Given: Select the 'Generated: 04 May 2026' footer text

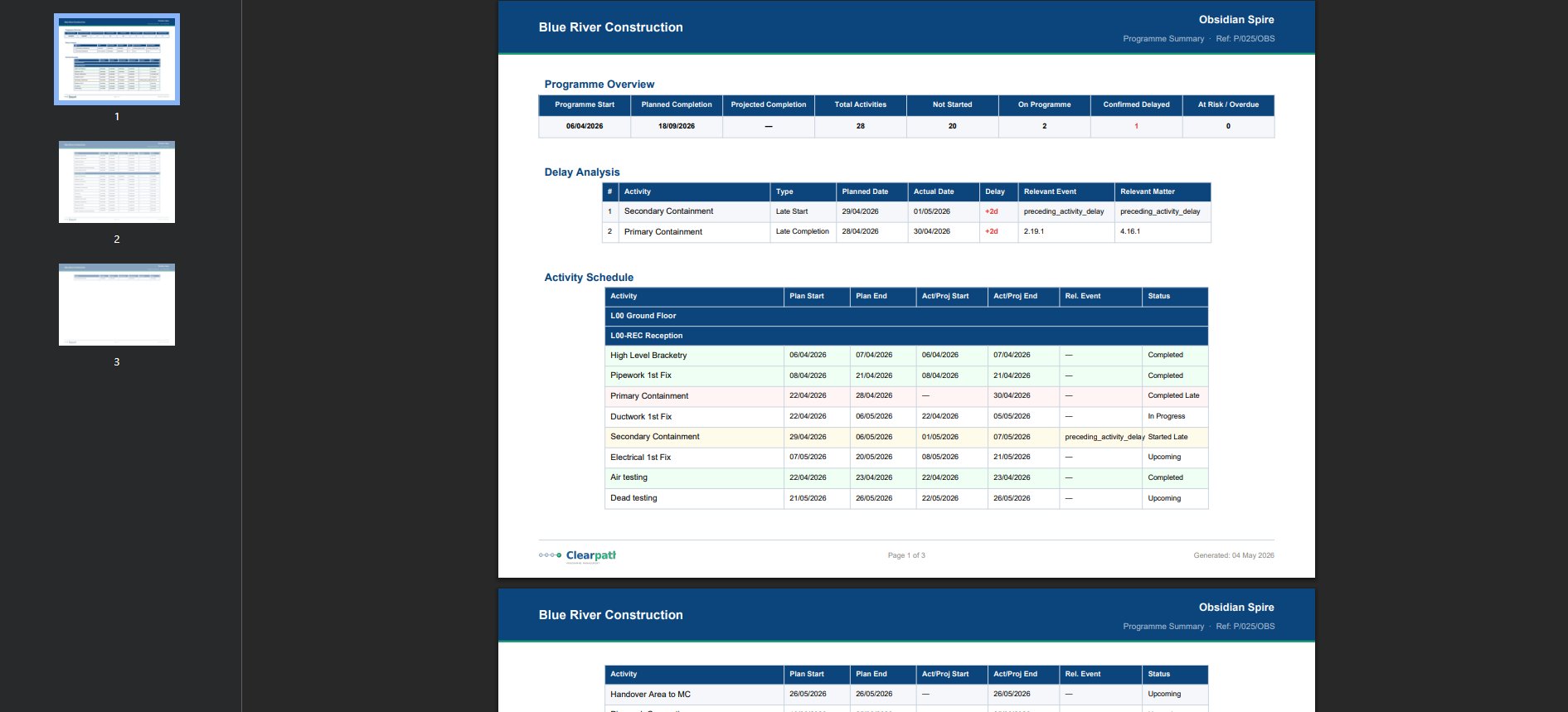Looking at the screenshot, I should click(1234, 555).
